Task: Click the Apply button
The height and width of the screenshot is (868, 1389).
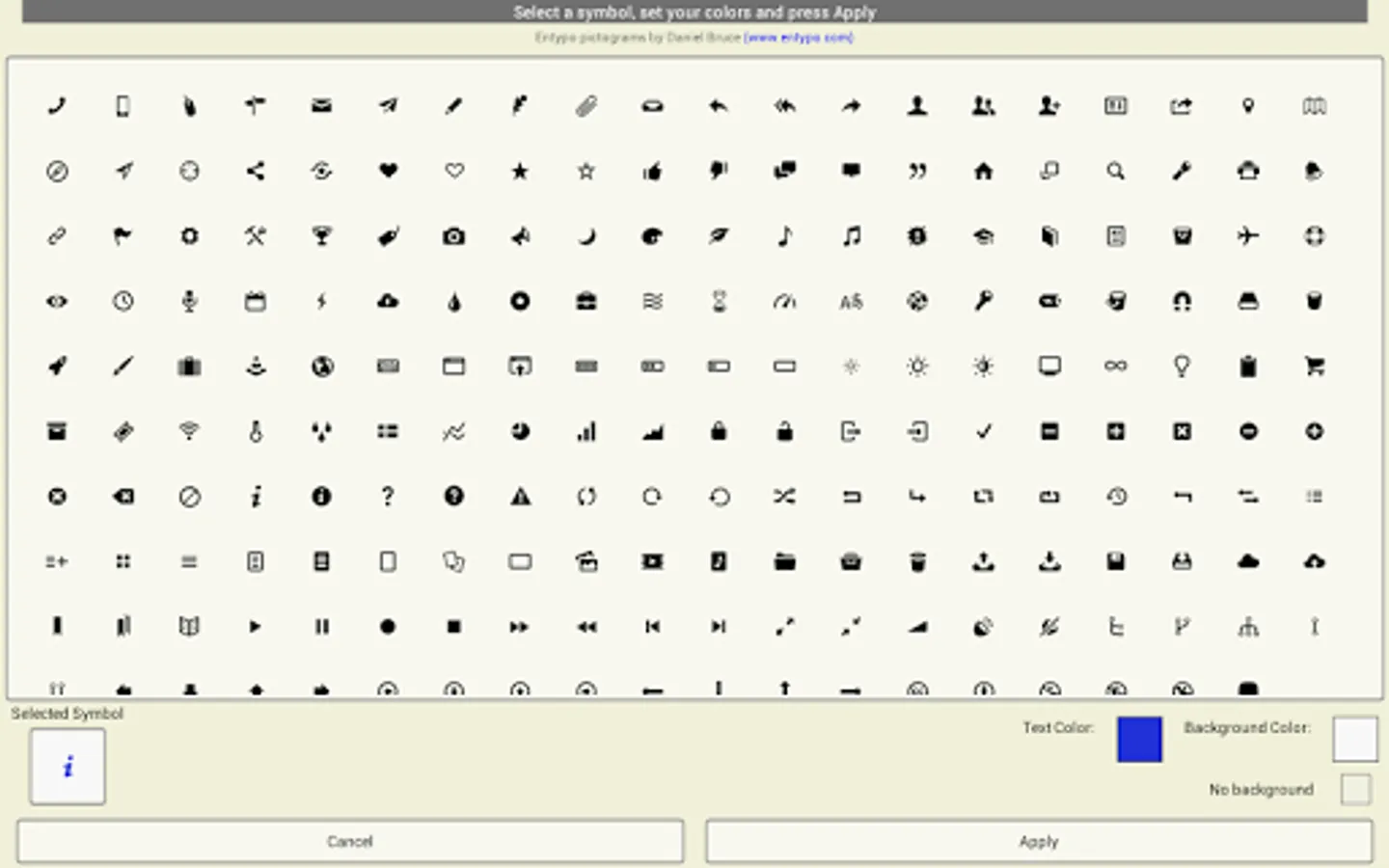Action: point(1039,841)
